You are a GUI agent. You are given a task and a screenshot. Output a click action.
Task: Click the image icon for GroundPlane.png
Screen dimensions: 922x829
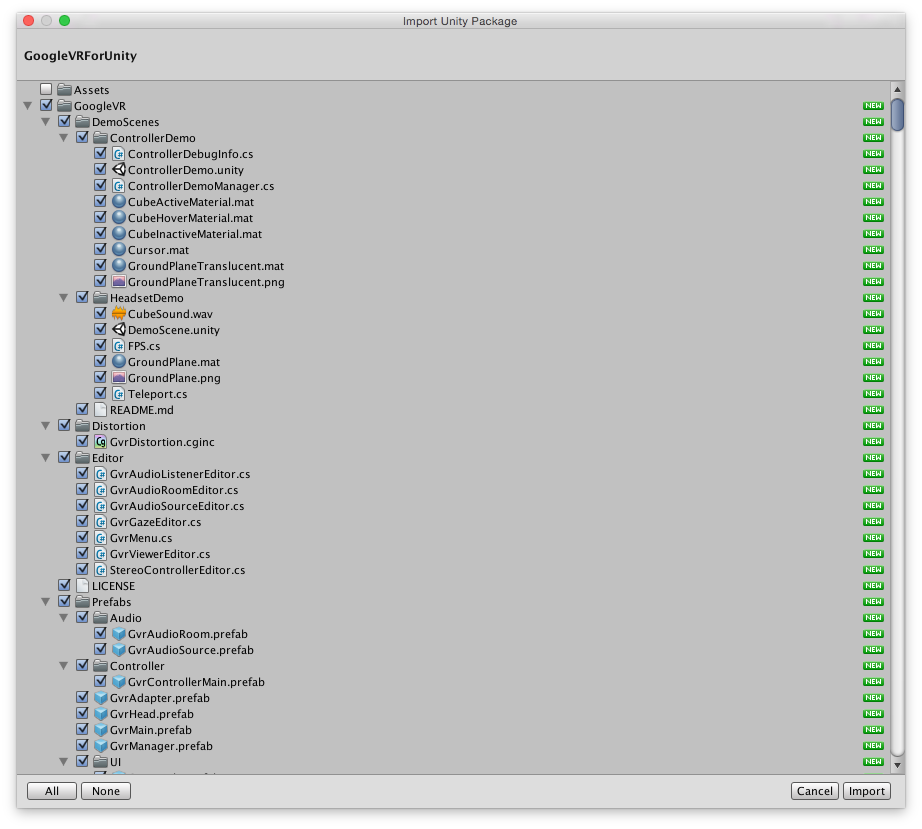click(x=119, y=377)
